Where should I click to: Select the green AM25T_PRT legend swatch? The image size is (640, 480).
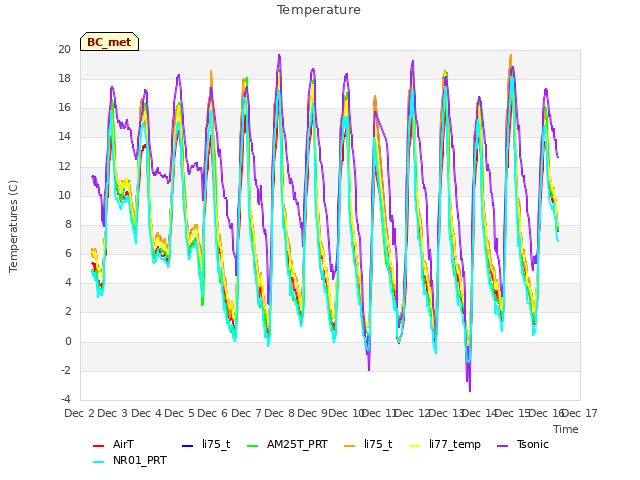pos(253,445)
